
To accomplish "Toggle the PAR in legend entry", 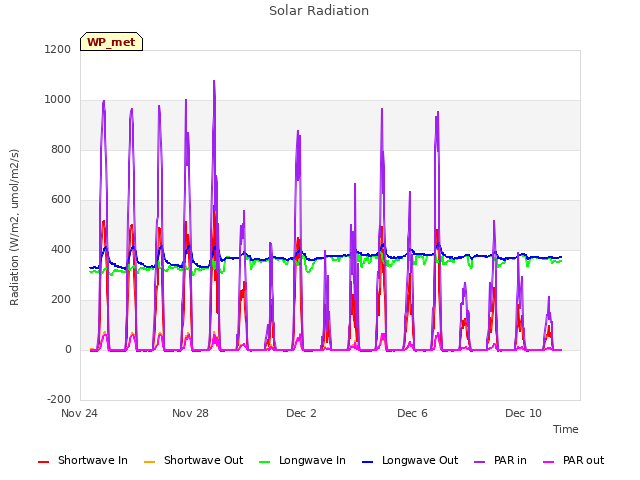I will point(500,460).
